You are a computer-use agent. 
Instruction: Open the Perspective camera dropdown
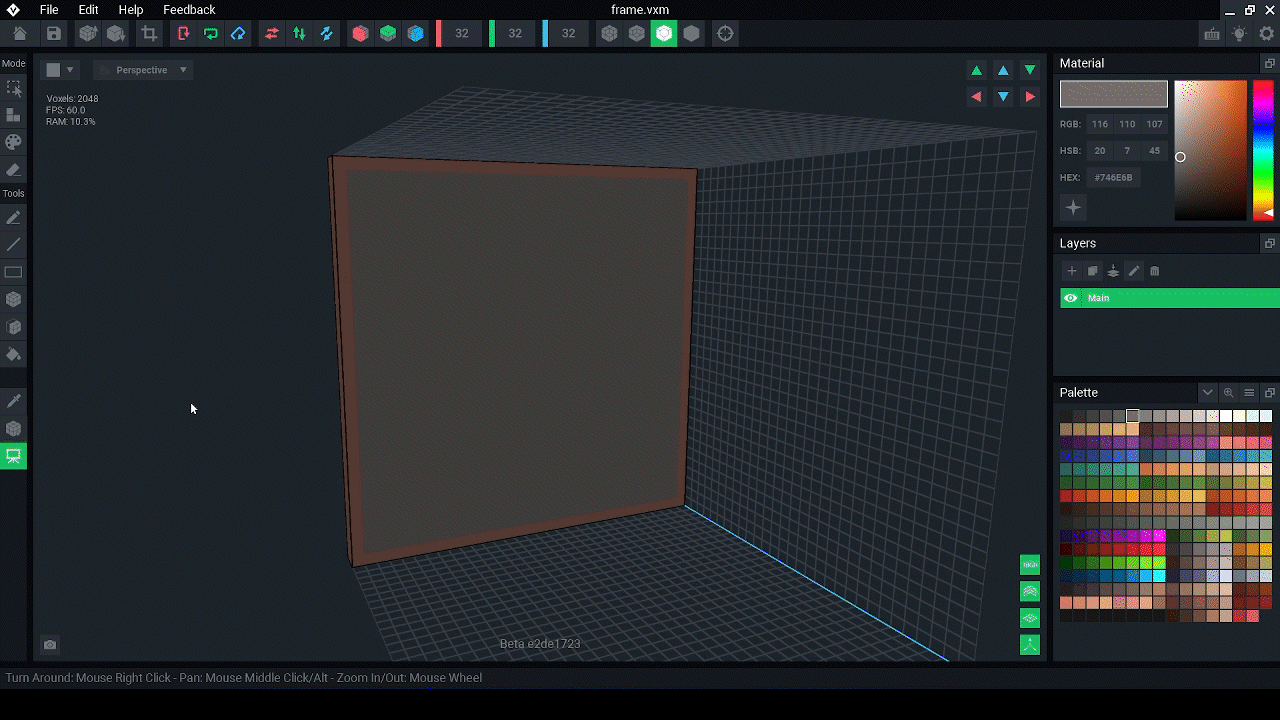pyautogui.click(x=143, y=70)
